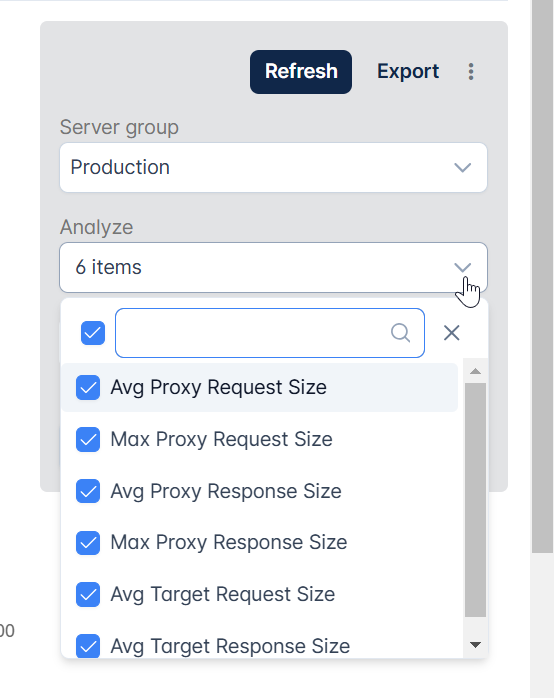Uncheck Avg Target Request Size checkbox
554x698 pixels.
[88, 595]
